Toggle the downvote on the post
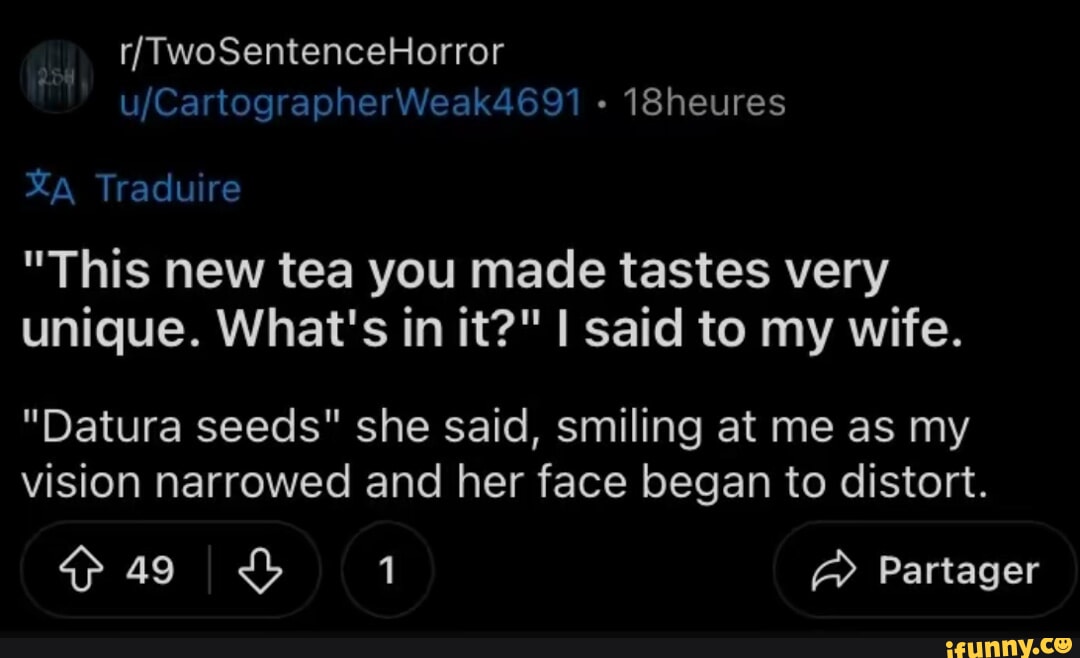 tap(260, 570)
